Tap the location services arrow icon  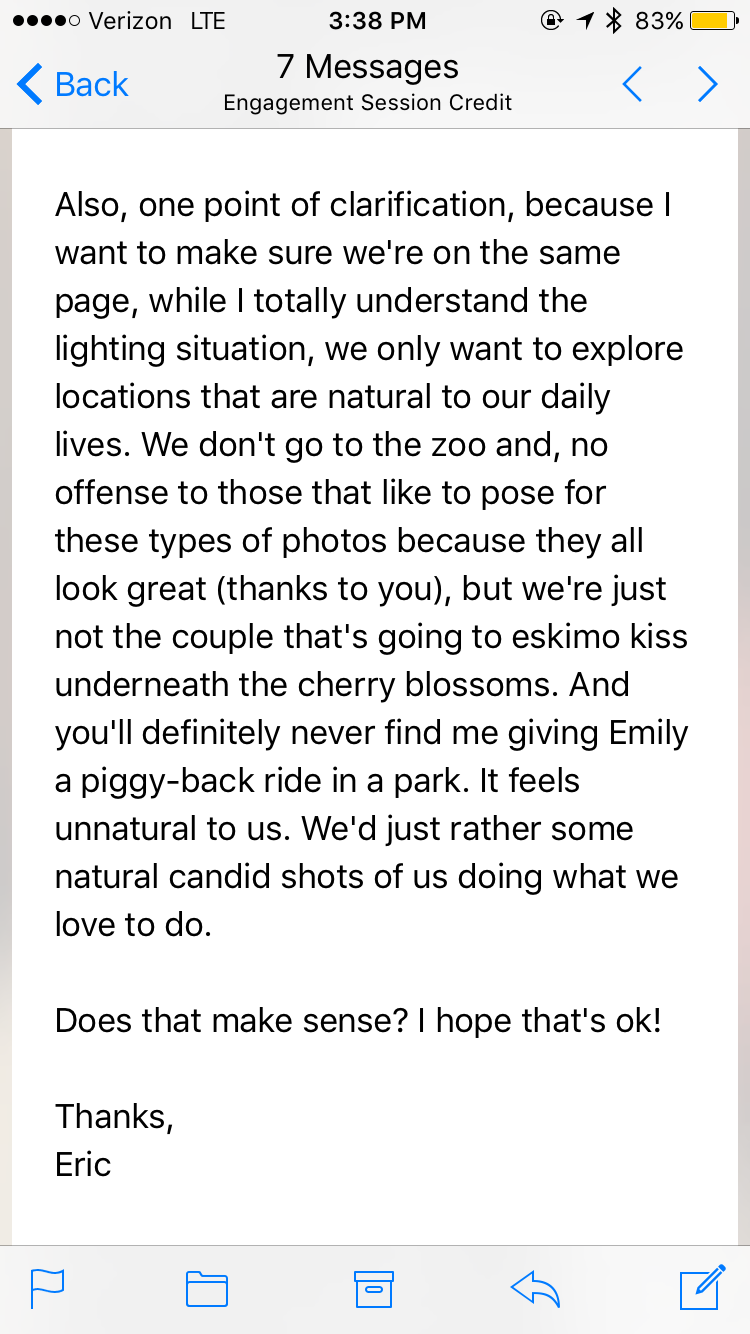click(585, 21)
